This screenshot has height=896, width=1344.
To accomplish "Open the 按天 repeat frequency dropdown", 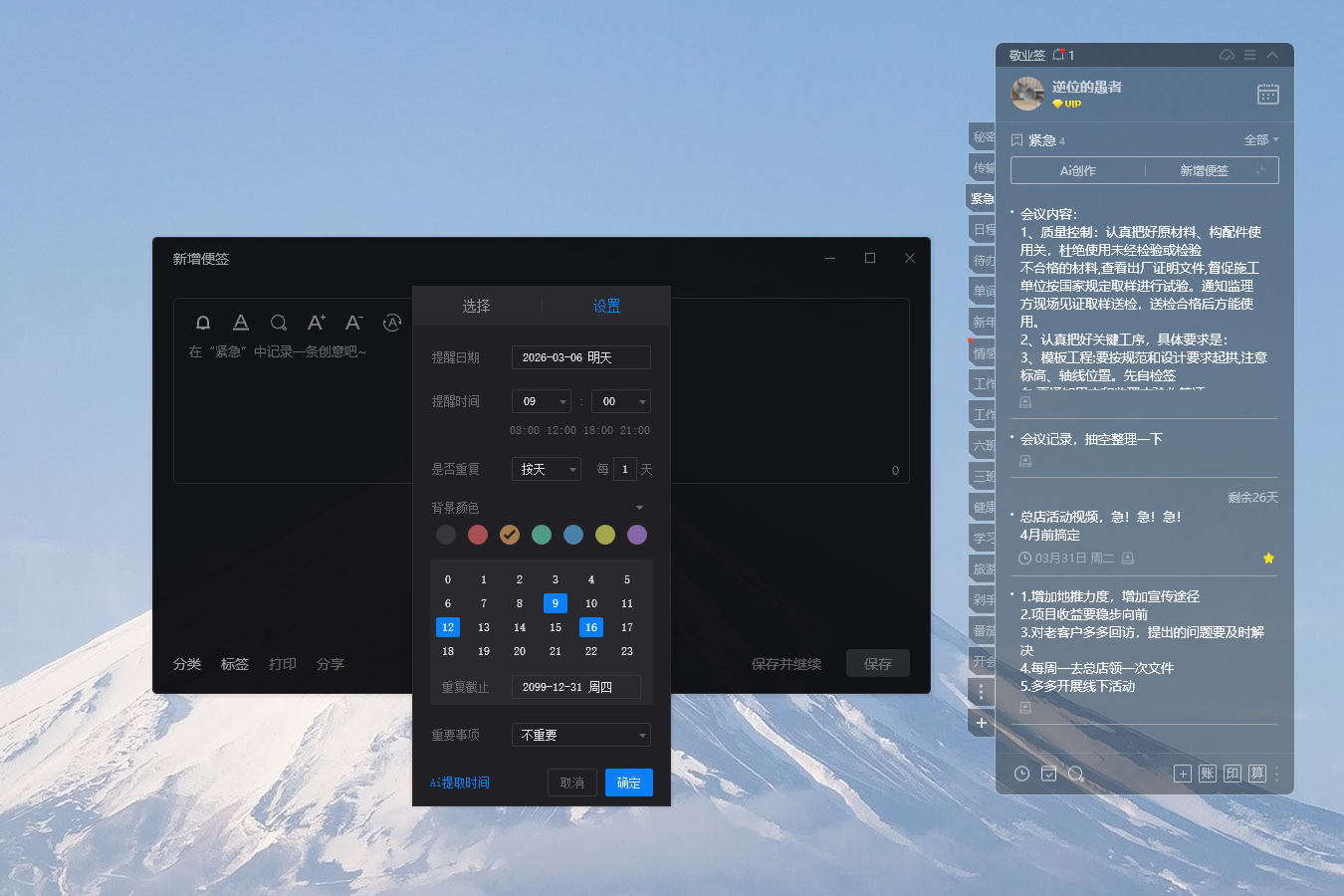I will pyautogui.click(x=546, y=468).
